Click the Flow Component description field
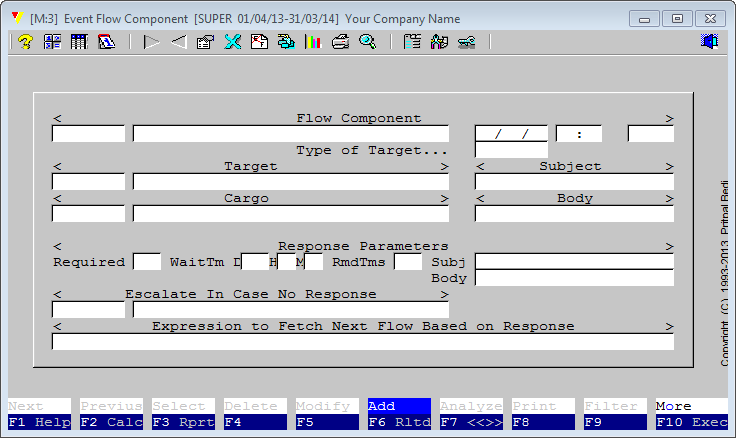 [291, 134]
